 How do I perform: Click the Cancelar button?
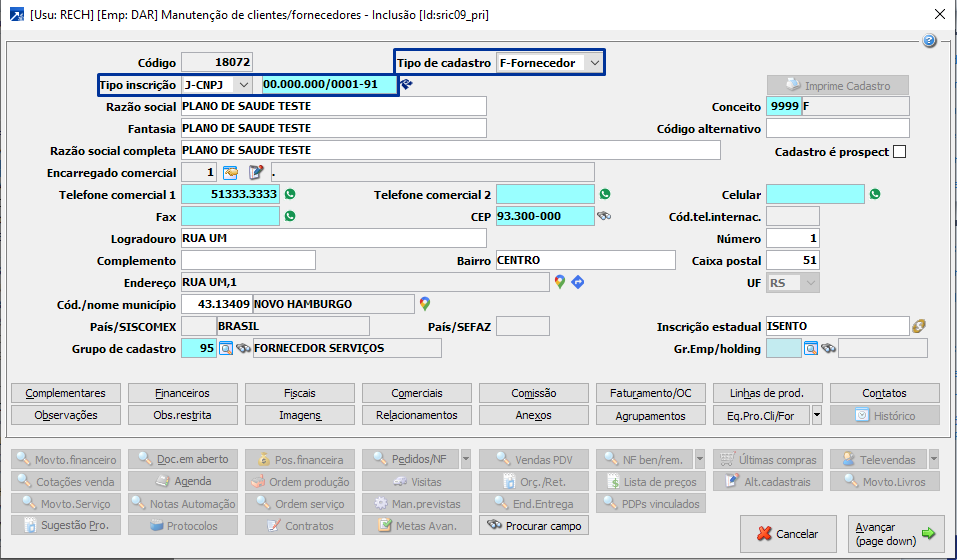(787, 534)
